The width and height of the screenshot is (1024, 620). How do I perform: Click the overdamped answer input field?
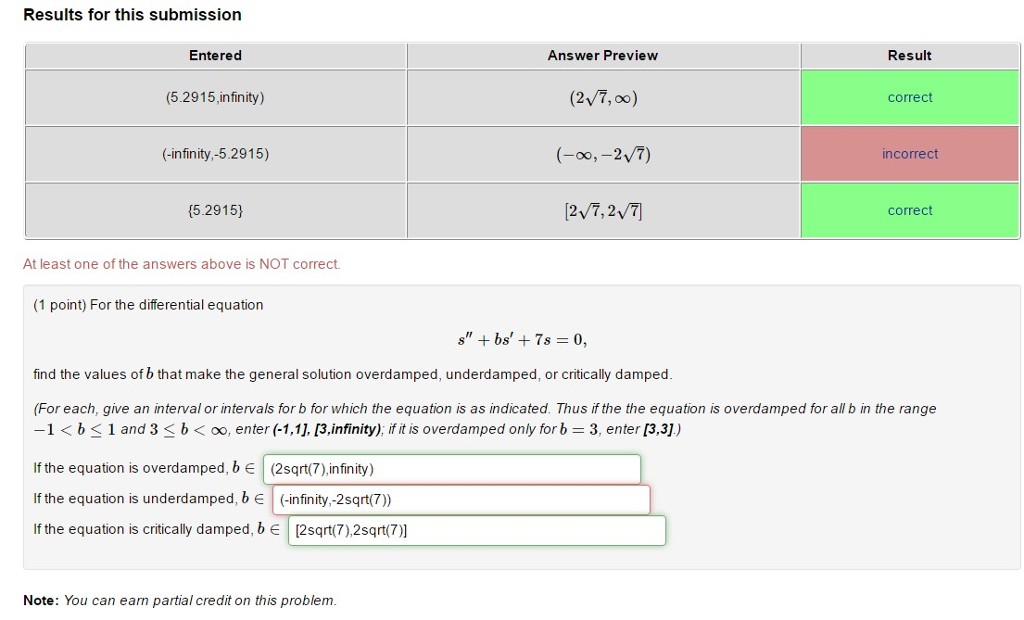click(450, 468)
